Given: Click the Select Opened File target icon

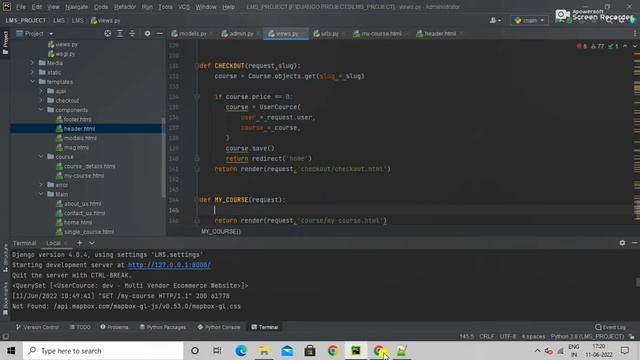Looking at the screenshot, I should point(108,33).
